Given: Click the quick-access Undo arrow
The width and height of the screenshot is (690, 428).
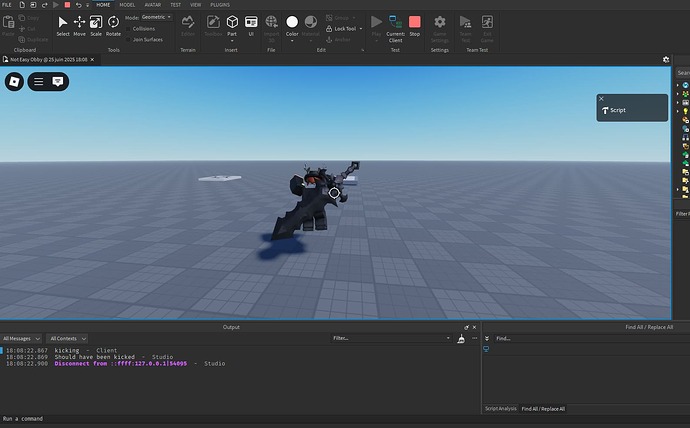Looking at the screenshot, I should [x=78, y=5].
